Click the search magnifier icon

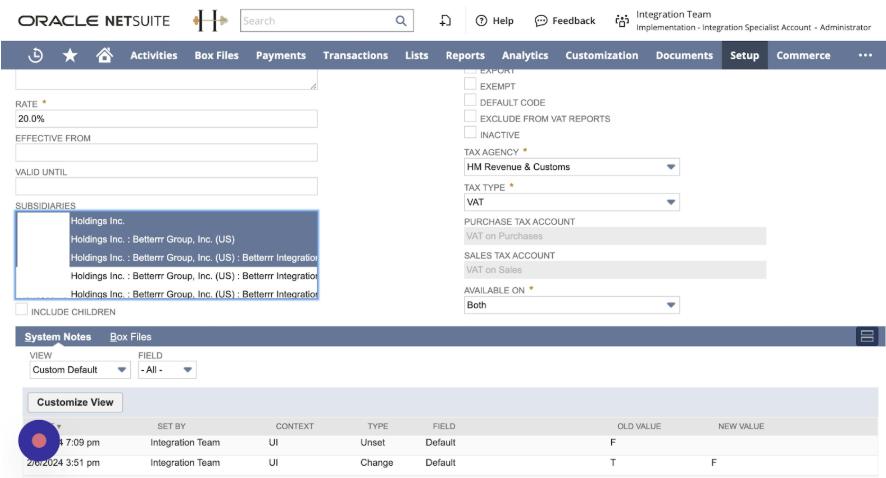coord(401,20)
